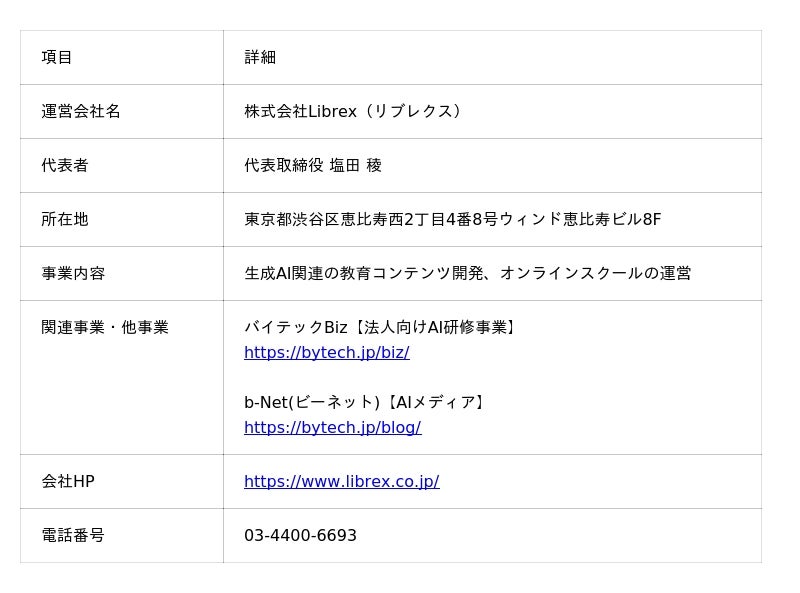Select the 所在地 row label

click(65, 220)
